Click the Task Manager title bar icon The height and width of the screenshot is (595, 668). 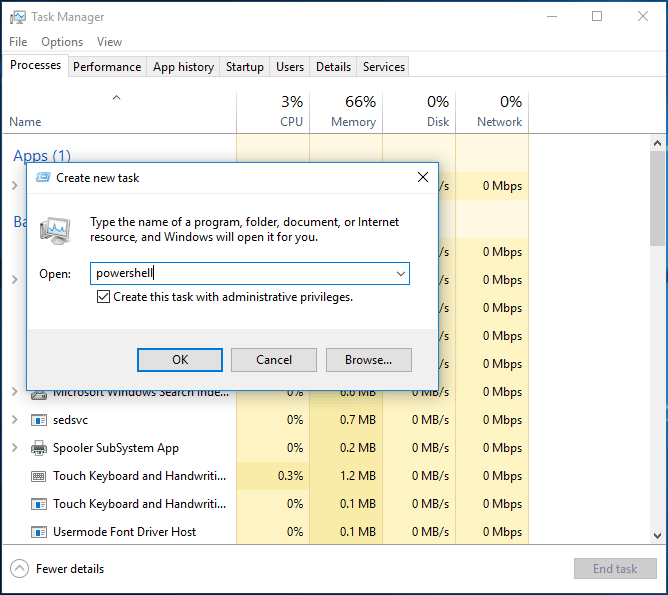click(x=17, y=17)
